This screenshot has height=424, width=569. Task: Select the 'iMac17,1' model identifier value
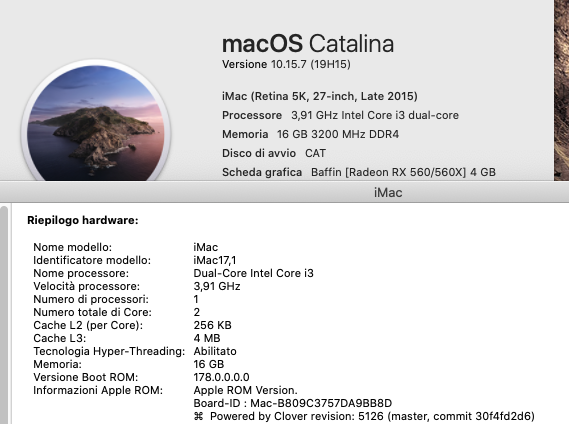(215, 260)
